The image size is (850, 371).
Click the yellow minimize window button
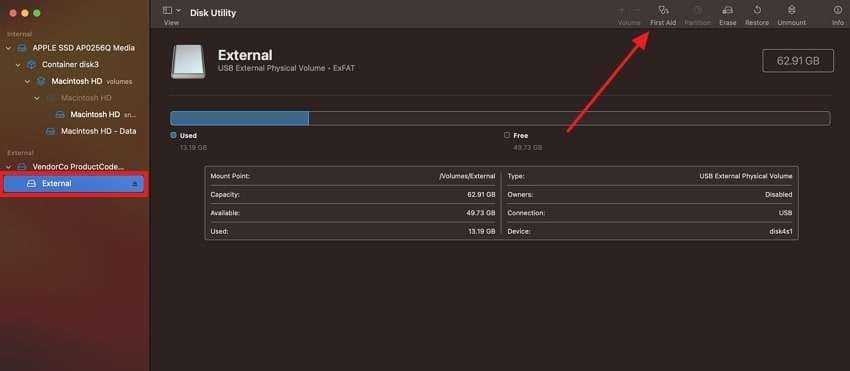click(24, 12)
